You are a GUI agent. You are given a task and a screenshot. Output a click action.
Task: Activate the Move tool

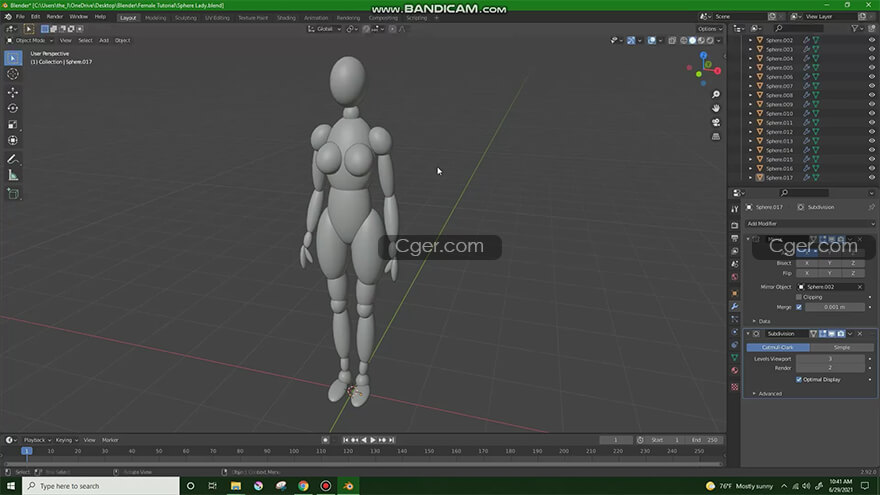pos(13,92)
